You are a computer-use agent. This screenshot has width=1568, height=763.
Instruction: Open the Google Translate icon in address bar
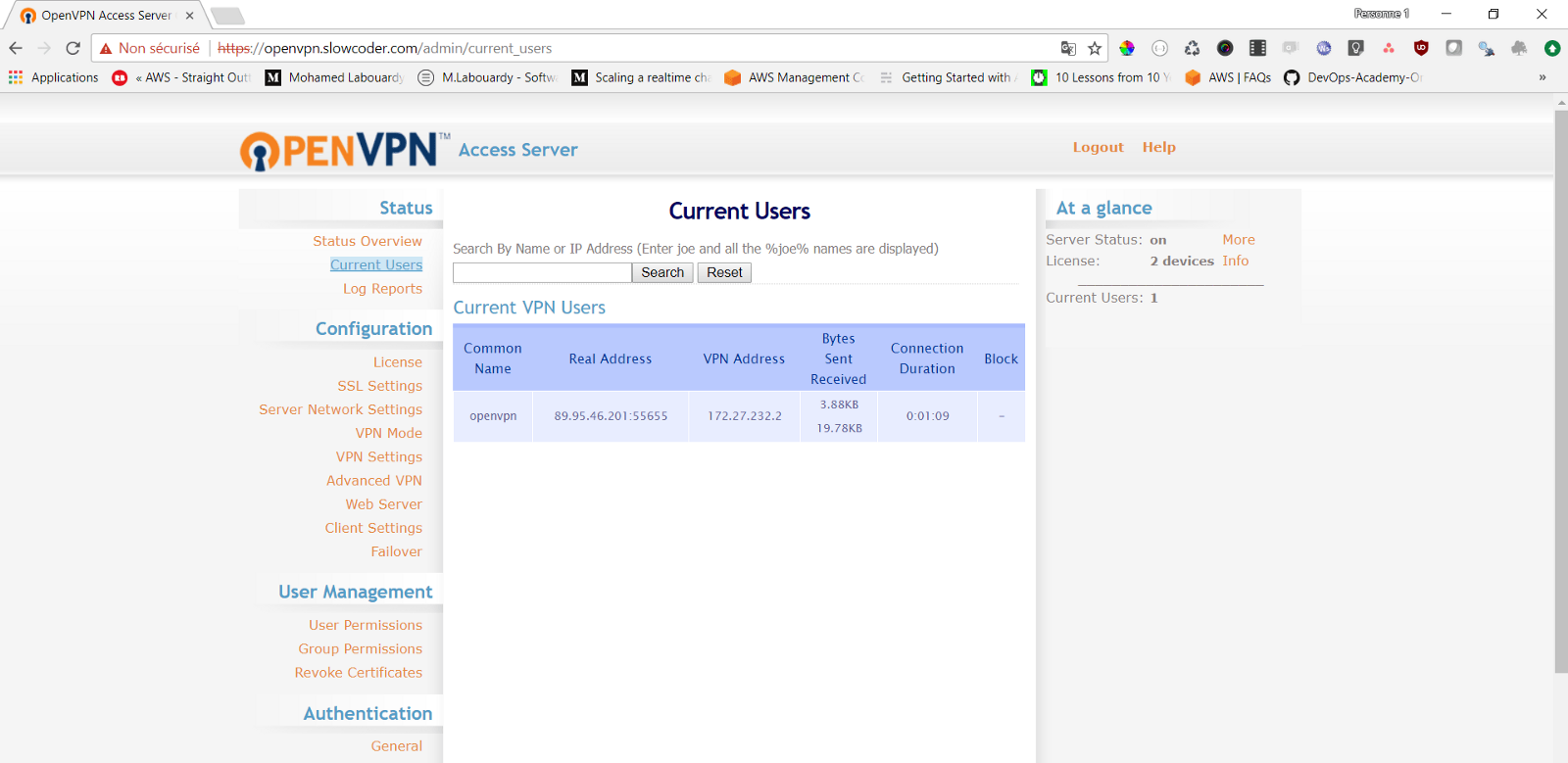click(x=1068, y=48)
